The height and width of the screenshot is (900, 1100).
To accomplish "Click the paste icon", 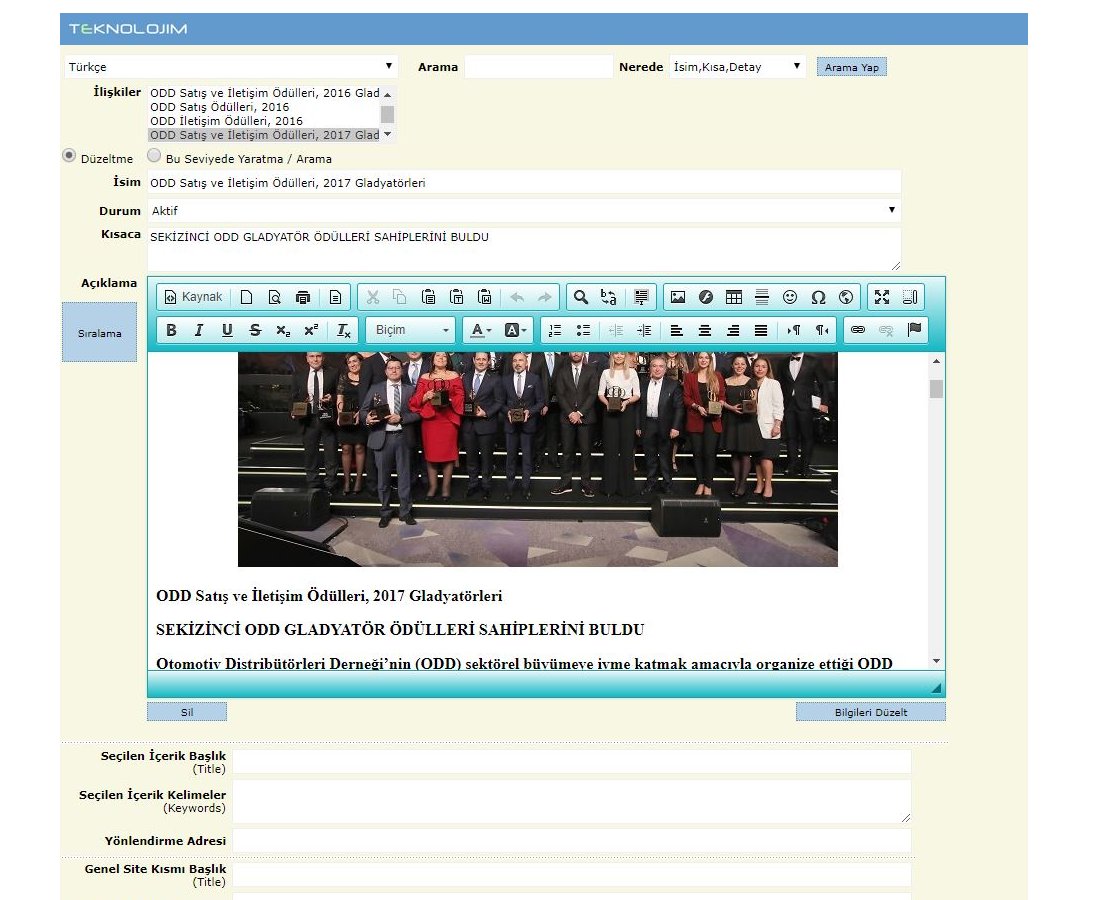I will pyautogui.click(x=428, y=297).
